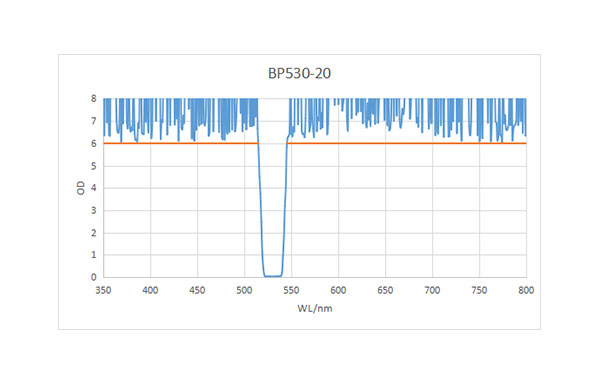Click the x-axis label 550
The width and height of the screenshot is (600, 383).
[291, 290]
